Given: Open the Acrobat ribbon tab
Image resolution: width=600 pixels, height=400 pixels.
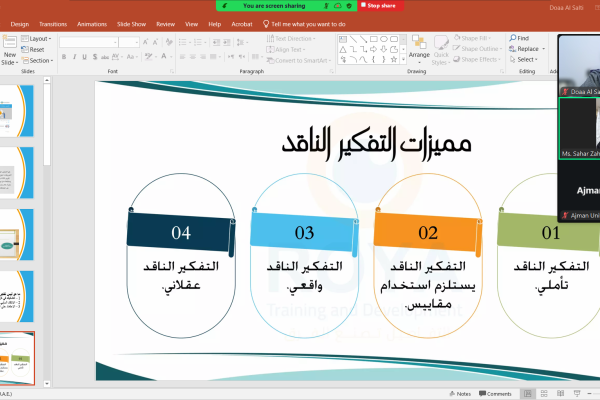Looking at the screenshot, I should click(x=242, y=24).
